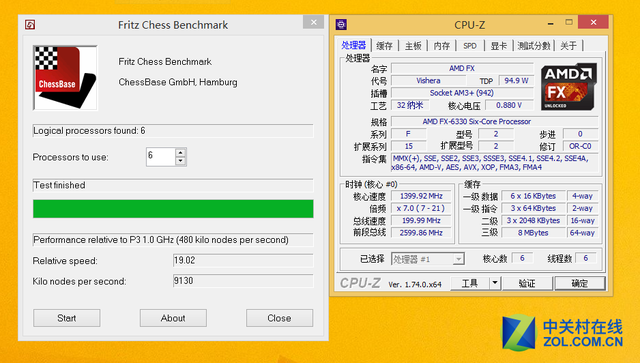Switch to the 处理器 tab in CPU-Z
The width and height of the screenshot is (640, 363).
[353, 45]
